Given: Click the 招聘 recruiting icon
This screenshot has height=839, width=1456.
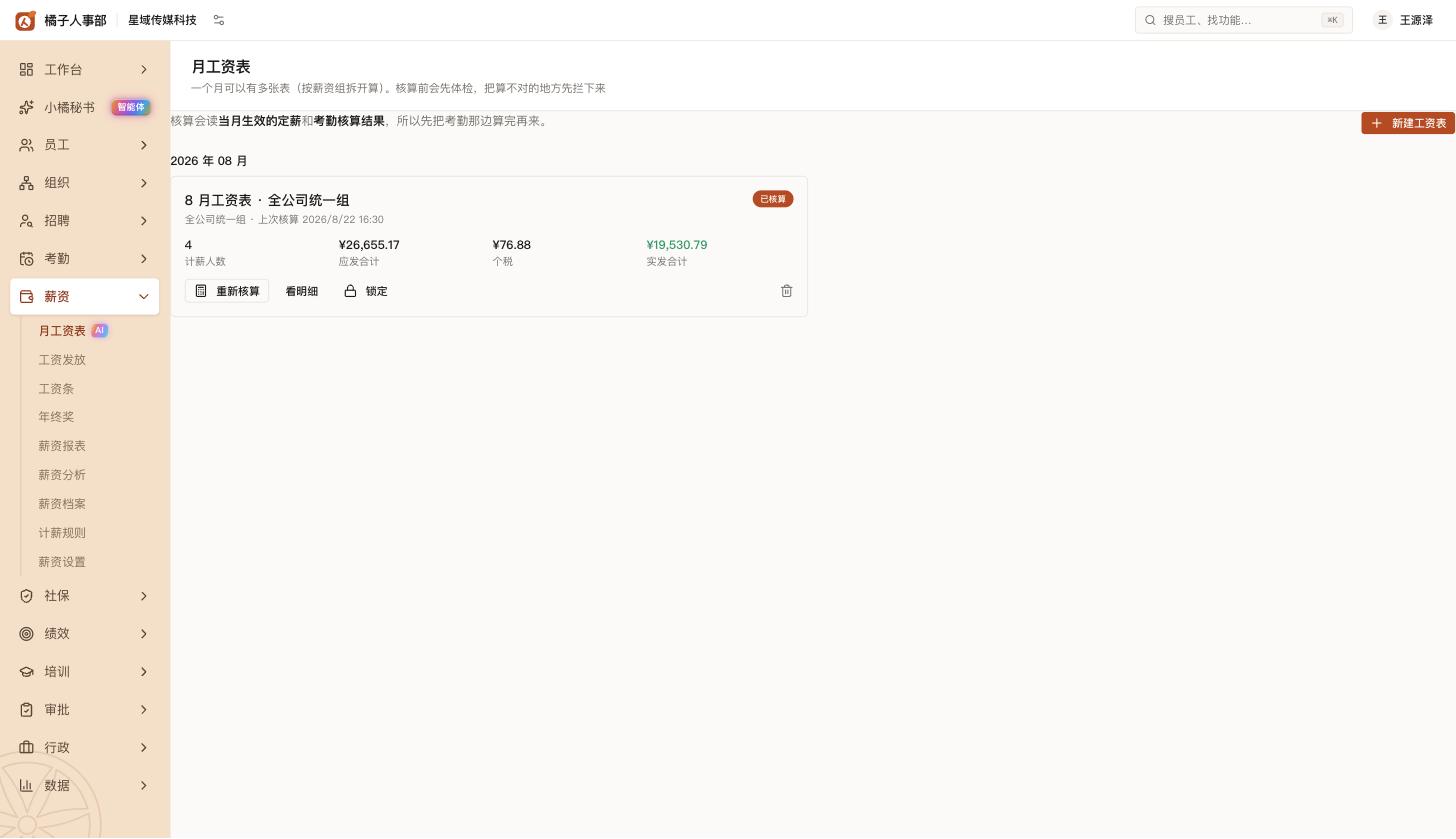Looking at the screenshot, I should click(x=27, y=221).
